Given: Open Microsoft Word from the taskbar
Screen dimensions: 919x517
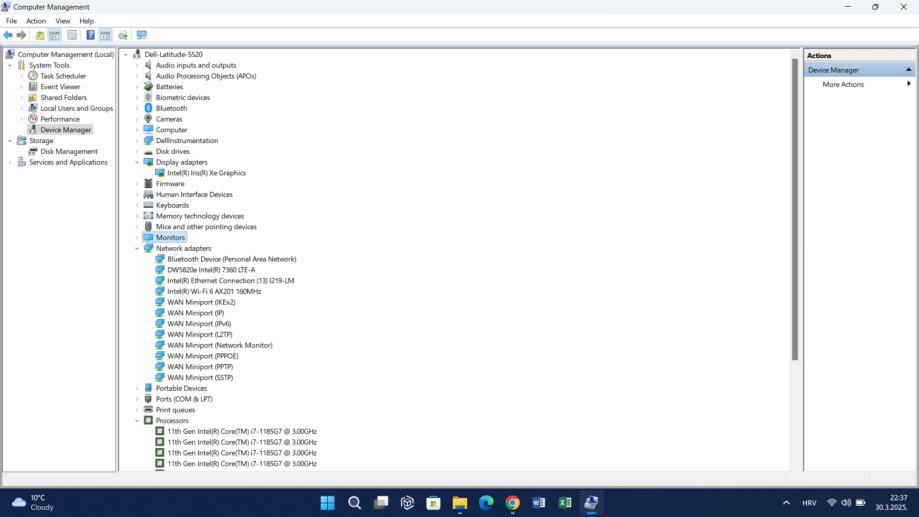Looking at the screenshot, I should click(x=539, y=502).
